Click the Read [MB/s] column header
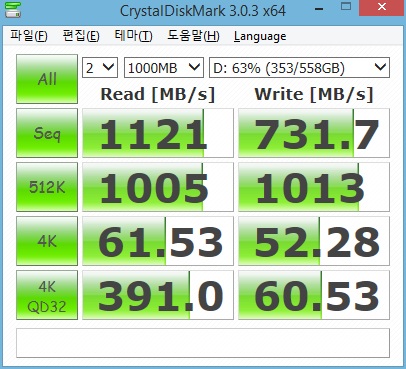 158,94
